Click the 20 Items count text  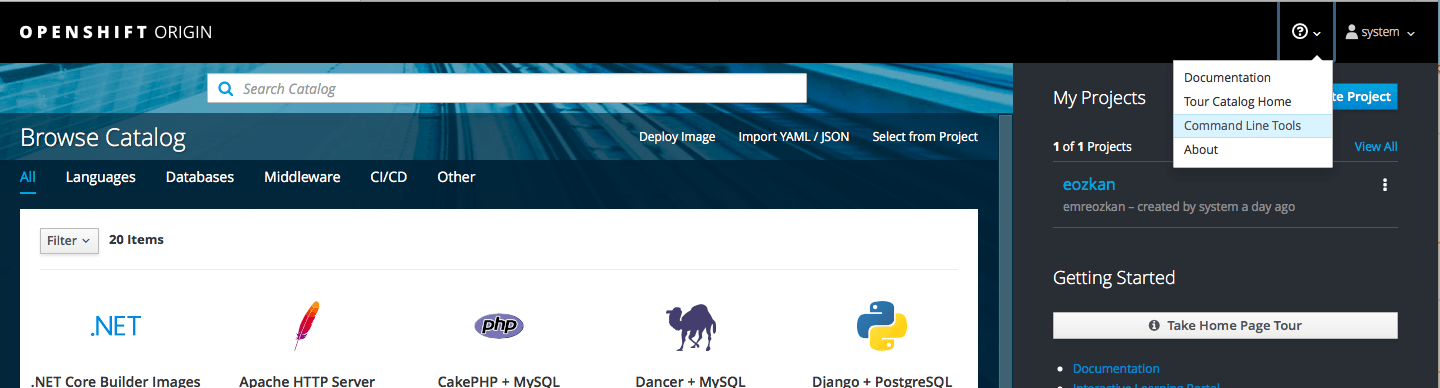(136, 240)
